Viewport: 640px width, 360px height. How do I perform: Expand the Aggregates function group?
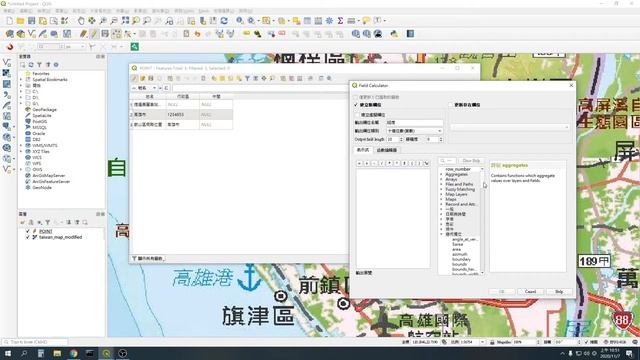pos(441,174)
